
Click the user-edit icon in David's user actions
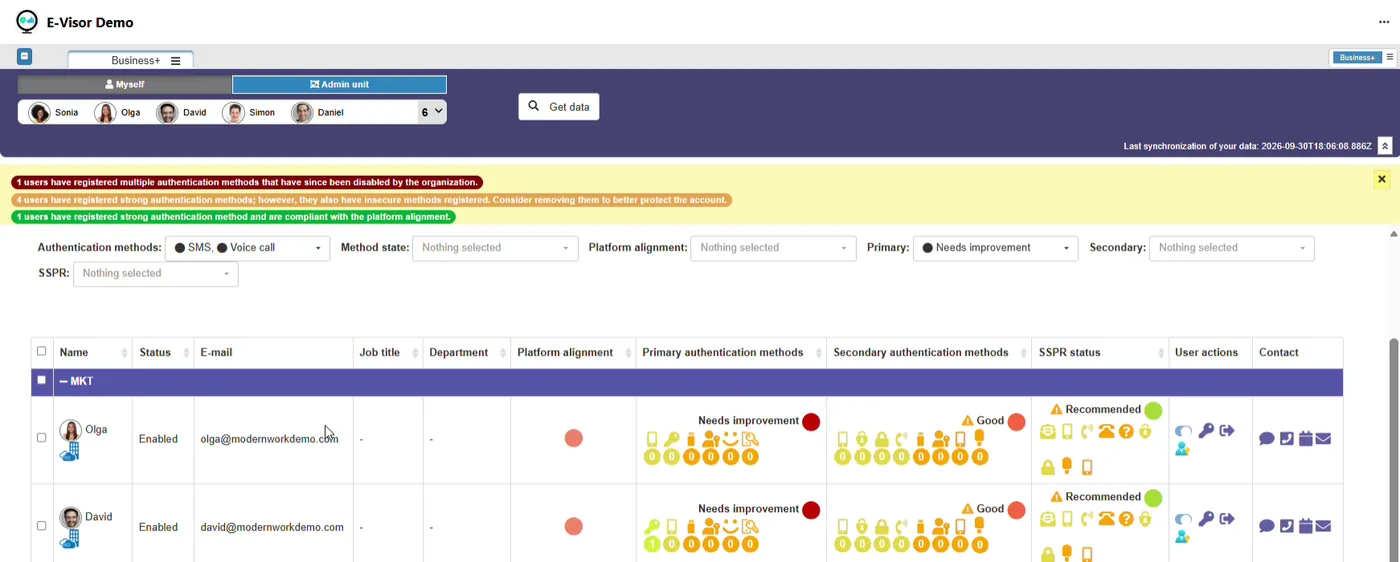(1182, 537)
